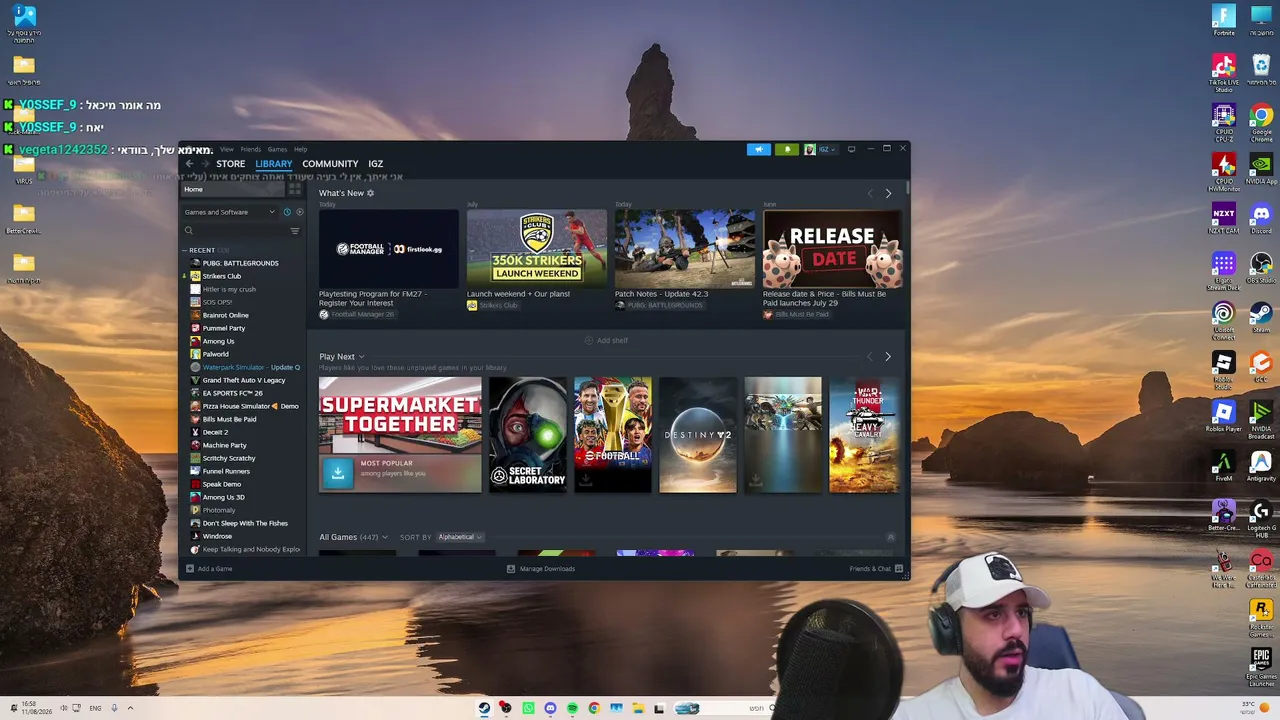Open Destiny 2 game cover
Screen dimensions: 1280x720
point(698,435)
